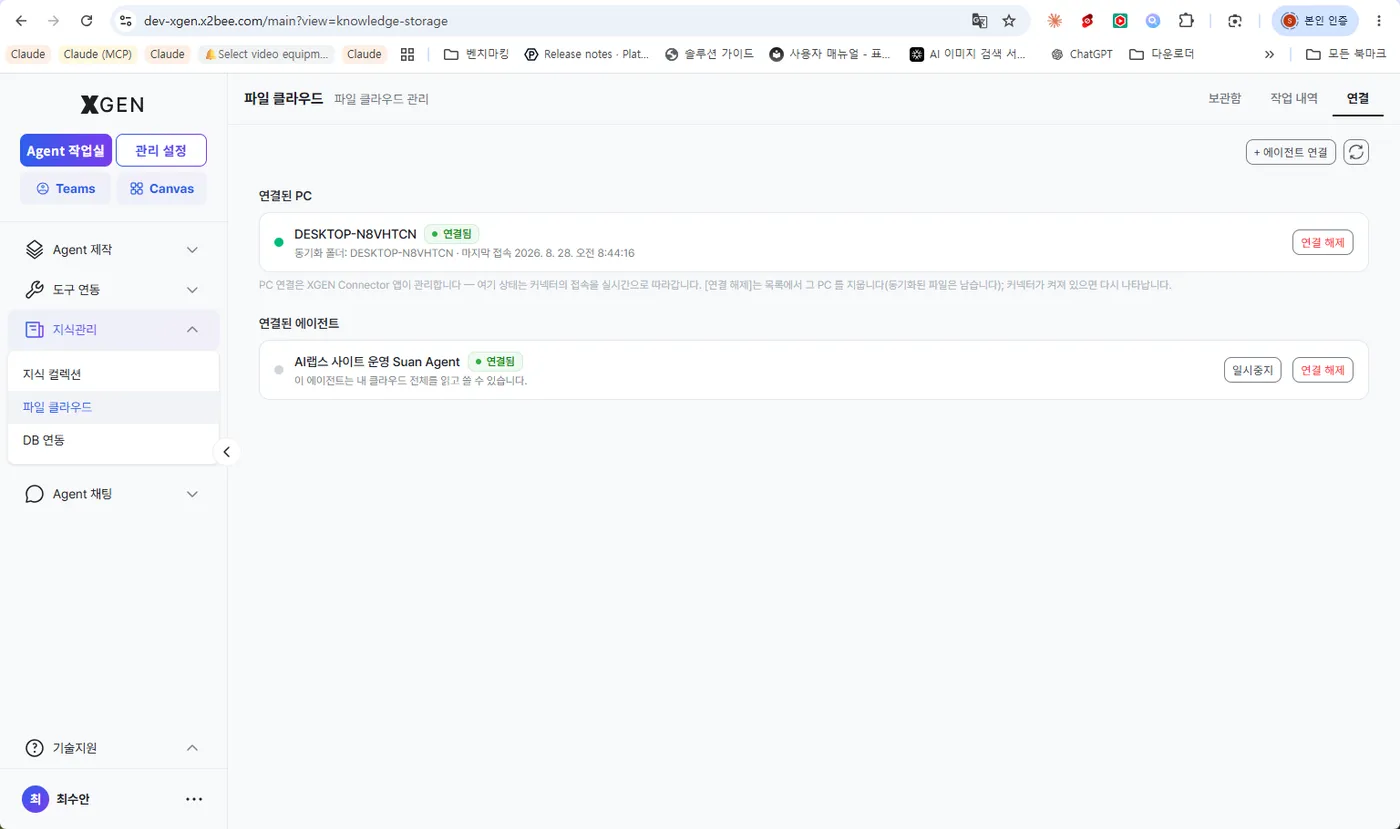
Task: Show more bookmarks with the double chevron
Action: pyautogui.click(x=1269, y=54)
